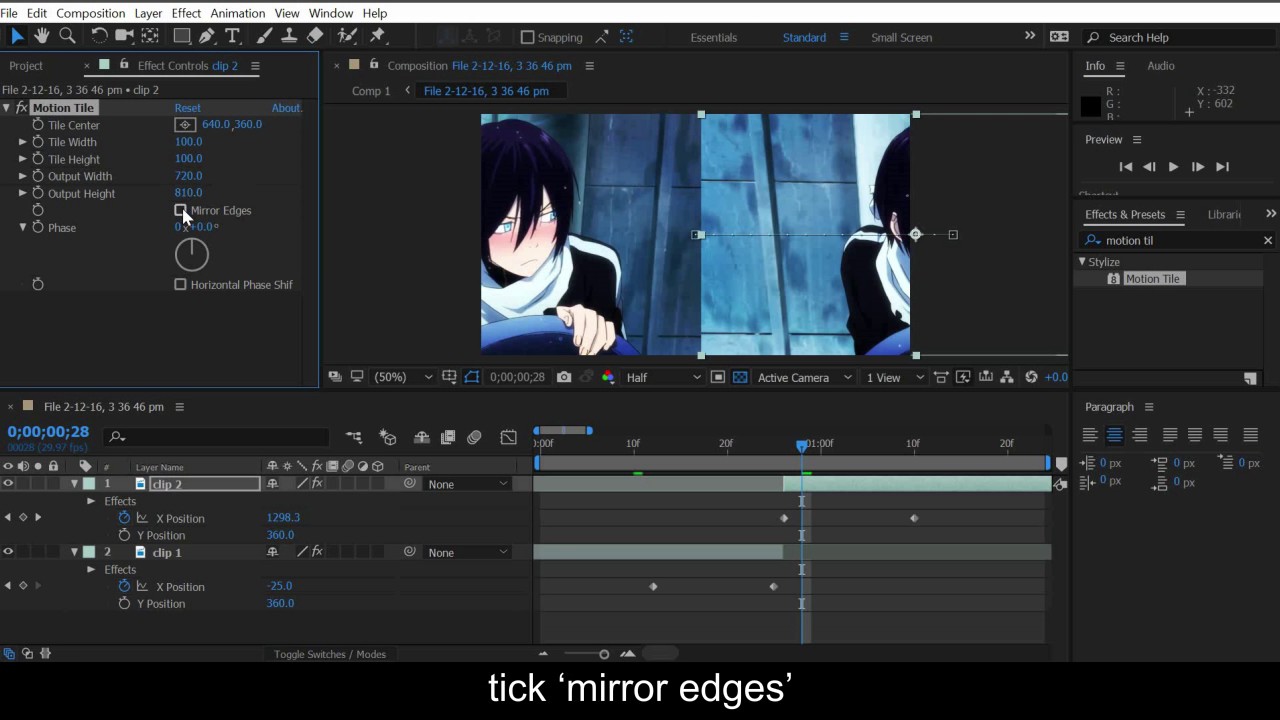Select the Rectangle shape tool
This screenshot has height=720, width=1280.
[x=182, y=36]
